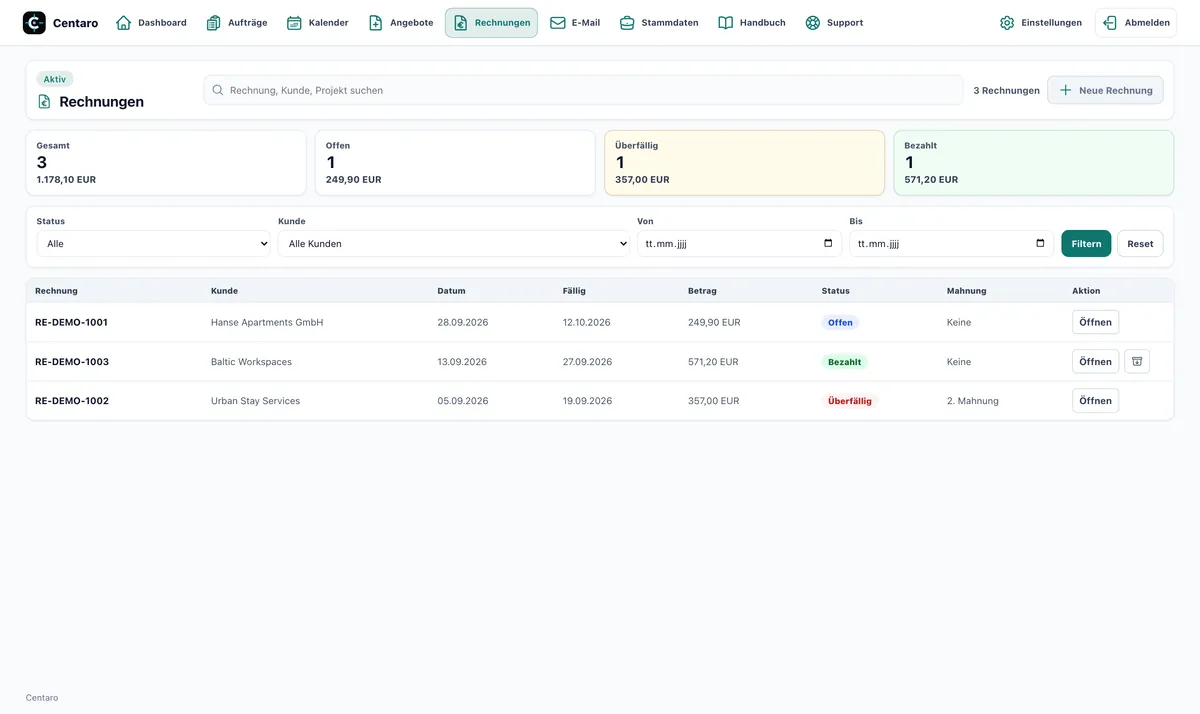
Task: Open the calendar picker in Bis field
Action: [x=1040, y=243]
